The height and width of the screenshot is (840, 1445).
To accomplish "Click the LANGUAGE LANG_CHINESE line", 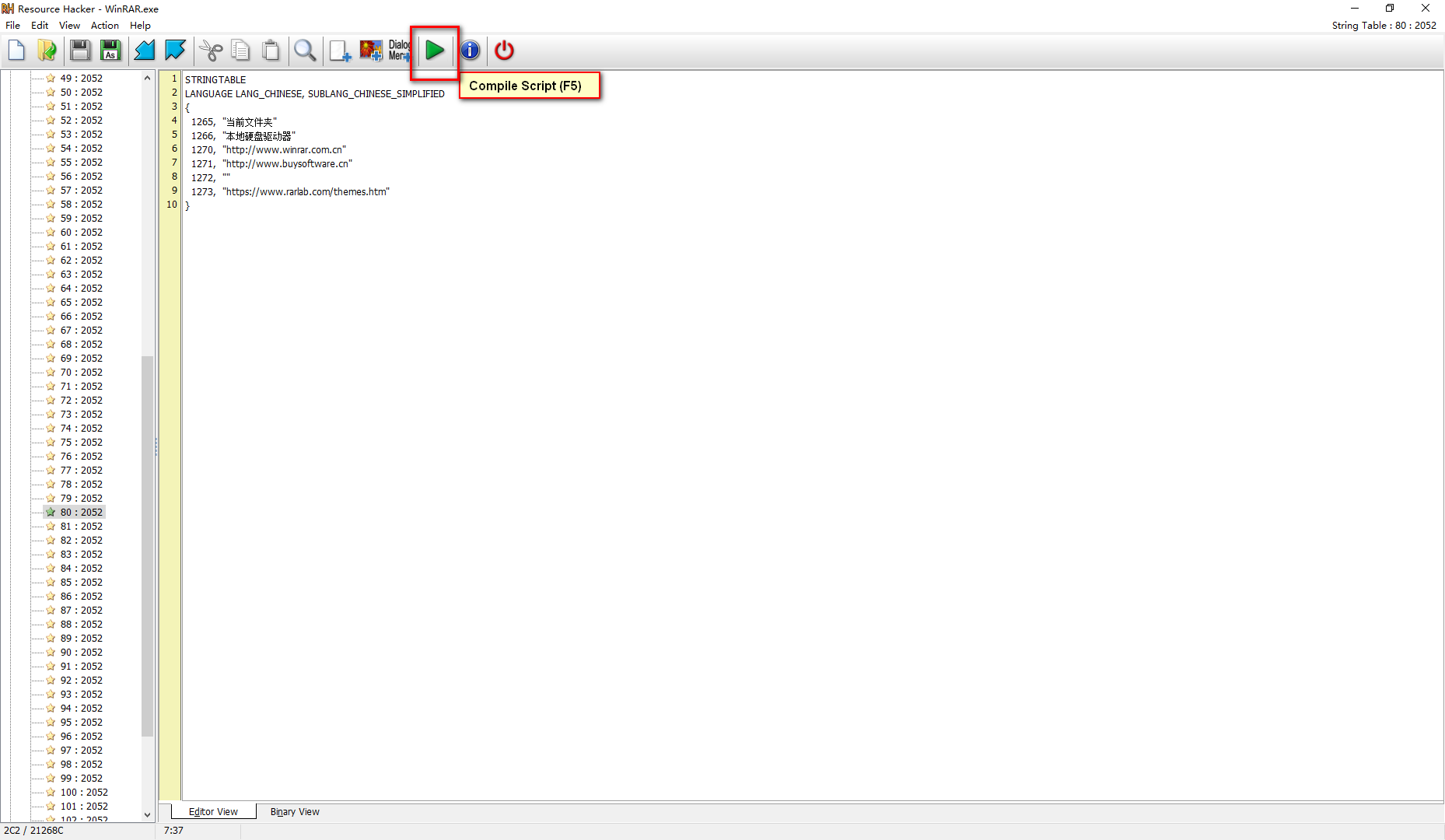I will click(315, 94).
